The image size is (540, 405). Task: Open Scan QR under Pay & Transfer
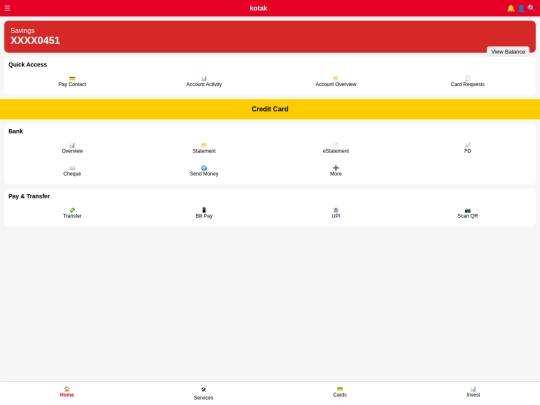click(467, 213)
